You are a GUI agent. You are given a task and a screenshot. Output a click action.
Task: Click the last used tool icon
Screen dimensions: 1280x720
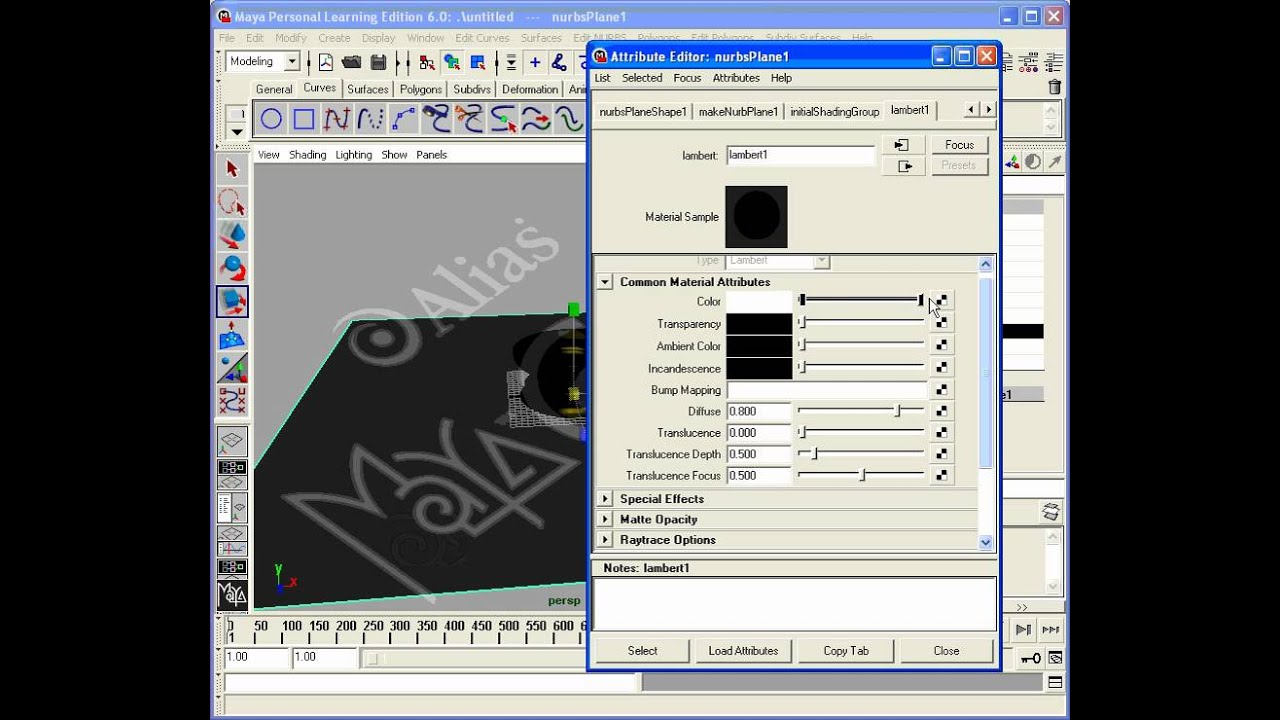[232, 401]
